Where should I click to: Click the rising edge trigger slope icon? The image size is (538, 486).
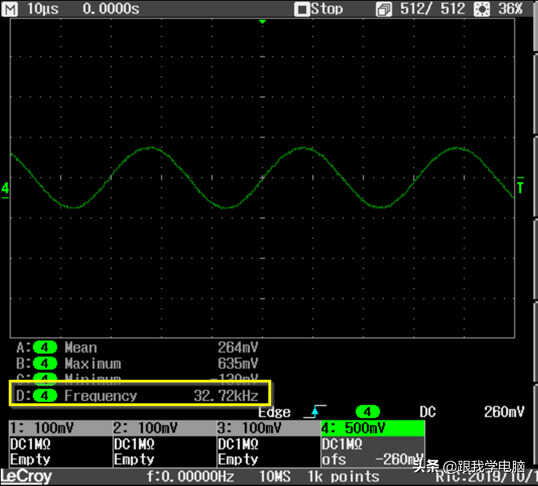[315, 412]
